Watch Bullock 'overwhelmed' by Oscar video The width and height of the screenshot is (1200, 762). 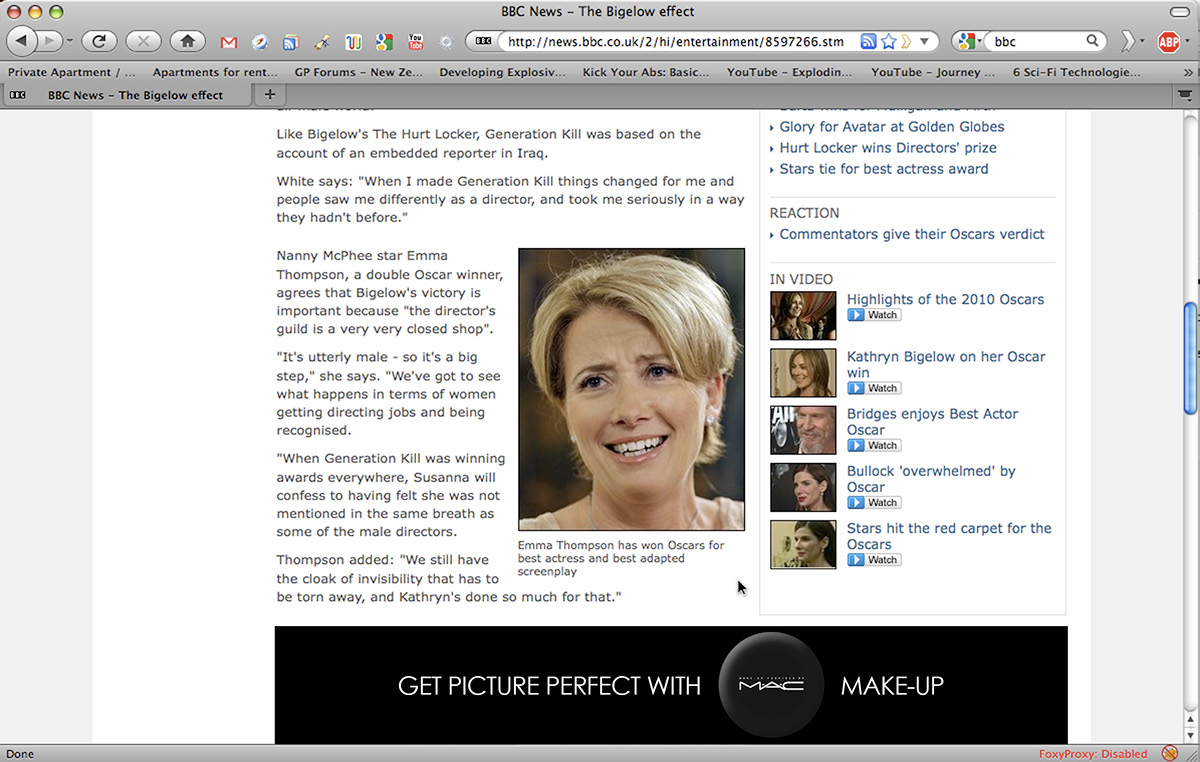(x=874, y=502)
